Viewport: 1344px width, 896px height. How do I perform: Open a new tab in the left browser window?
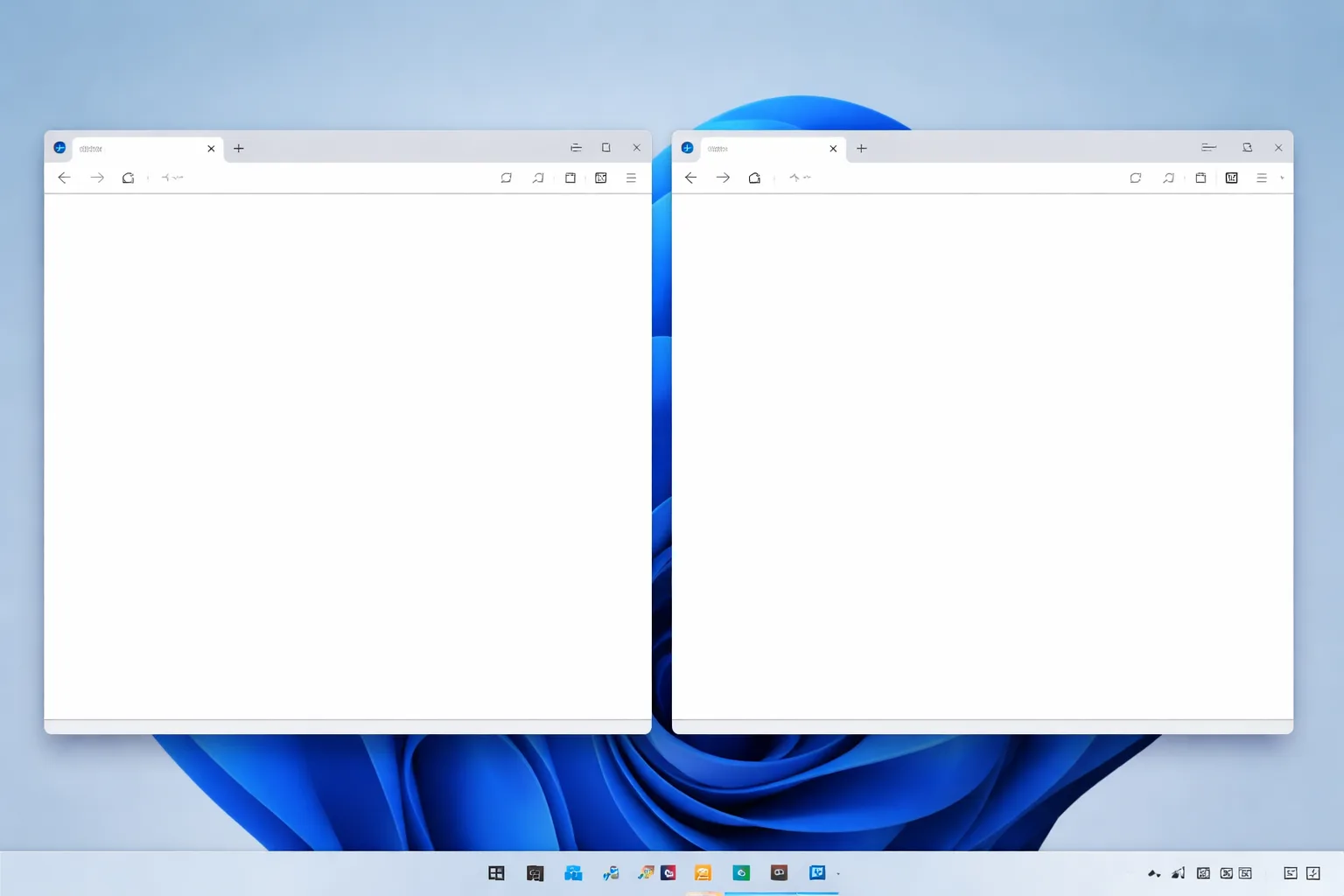pyautogui.click(x=239, y=149)
